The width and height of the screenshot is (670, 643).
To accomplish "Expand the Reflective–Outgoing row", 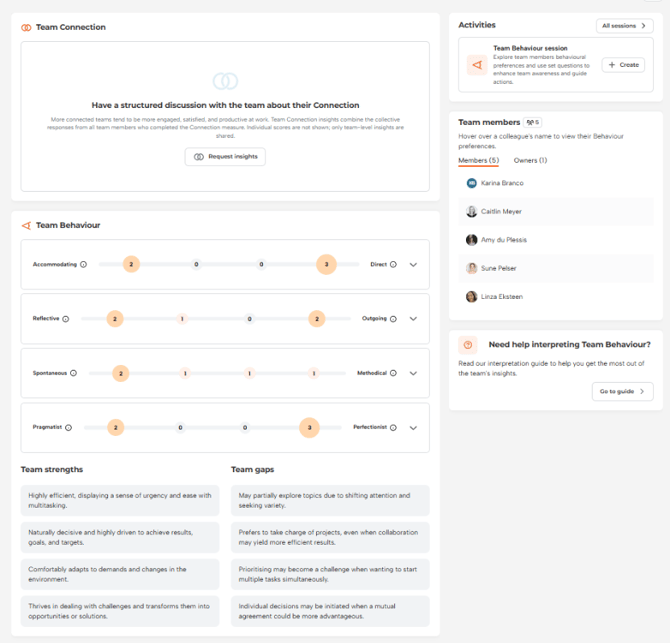I will [x=413, y=319].
